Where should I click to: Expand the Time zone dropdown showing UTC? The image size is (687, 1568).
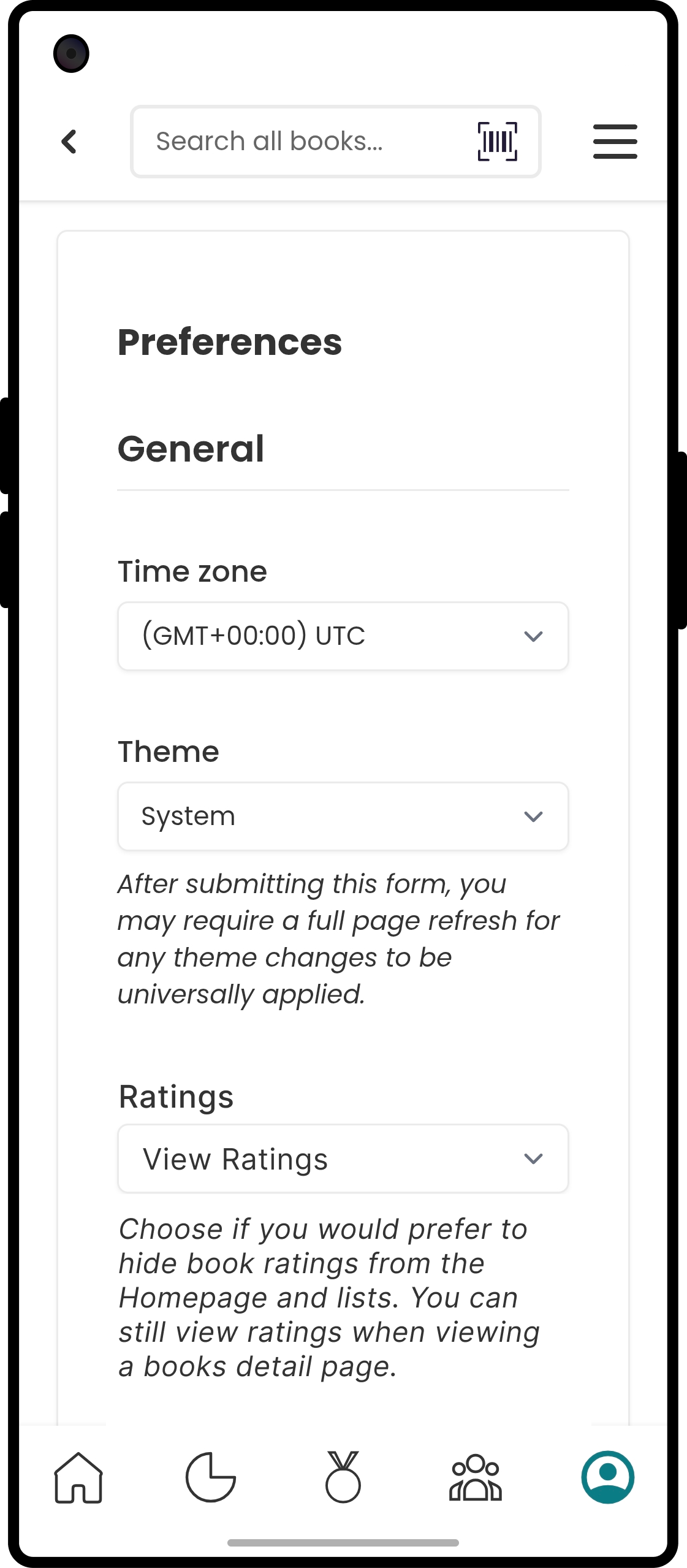point(343,636)
